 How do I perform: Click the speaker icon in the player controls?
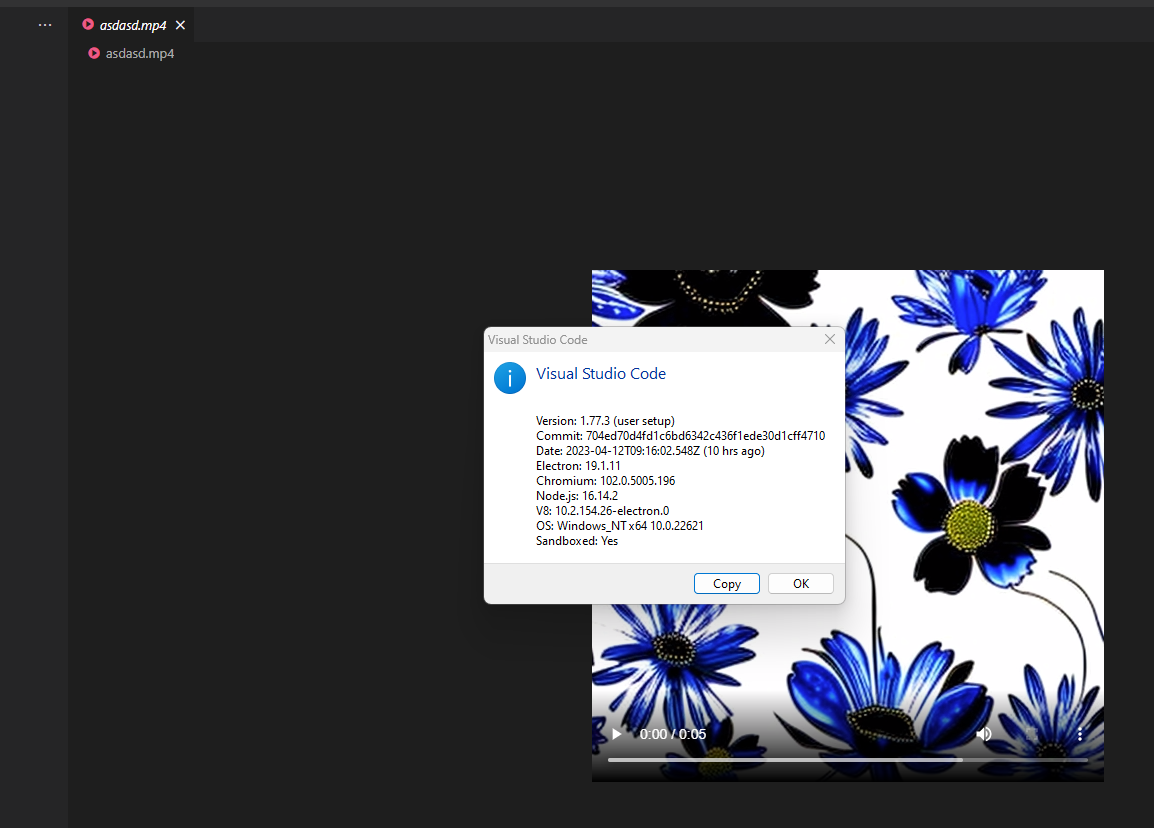click(983, 734)
